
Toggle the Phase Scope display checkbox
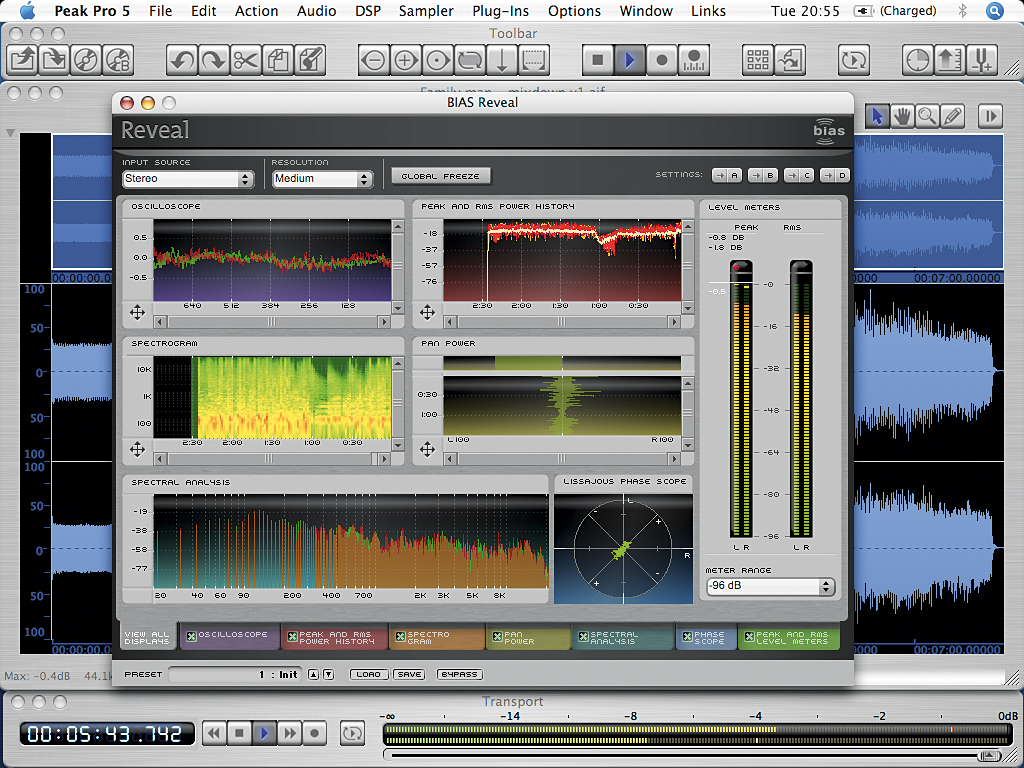click(687, 636)
